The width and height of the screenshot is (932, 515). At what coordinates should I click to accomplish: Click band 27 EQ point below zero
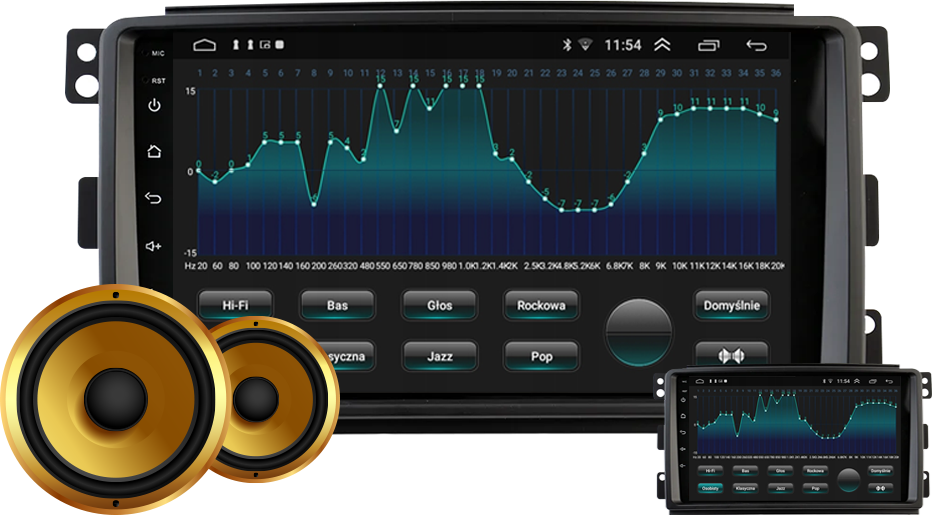coord(627,182)
